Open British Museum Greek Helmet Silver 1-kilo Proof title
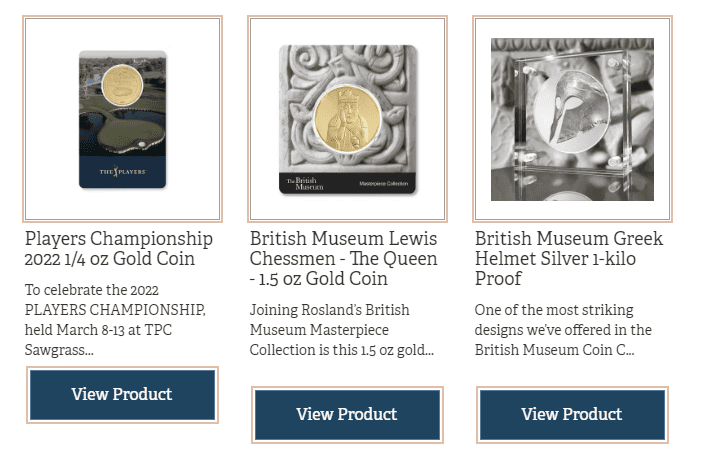 (x=569, y=258)
